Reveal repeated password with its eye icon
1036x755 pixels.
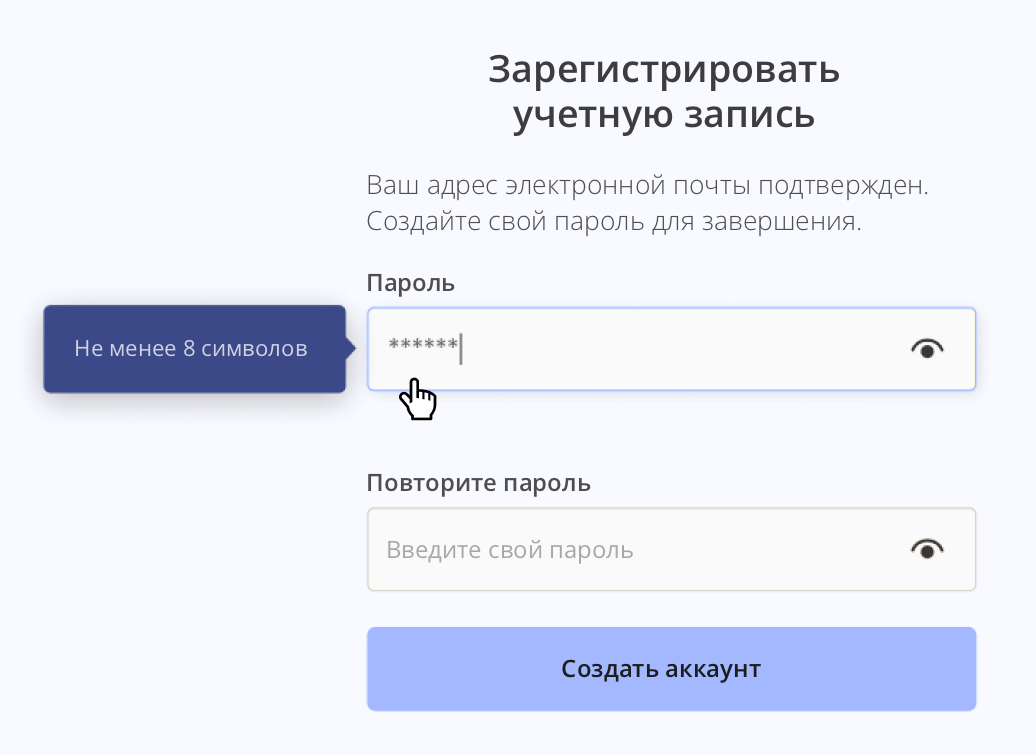pos(927,549)
